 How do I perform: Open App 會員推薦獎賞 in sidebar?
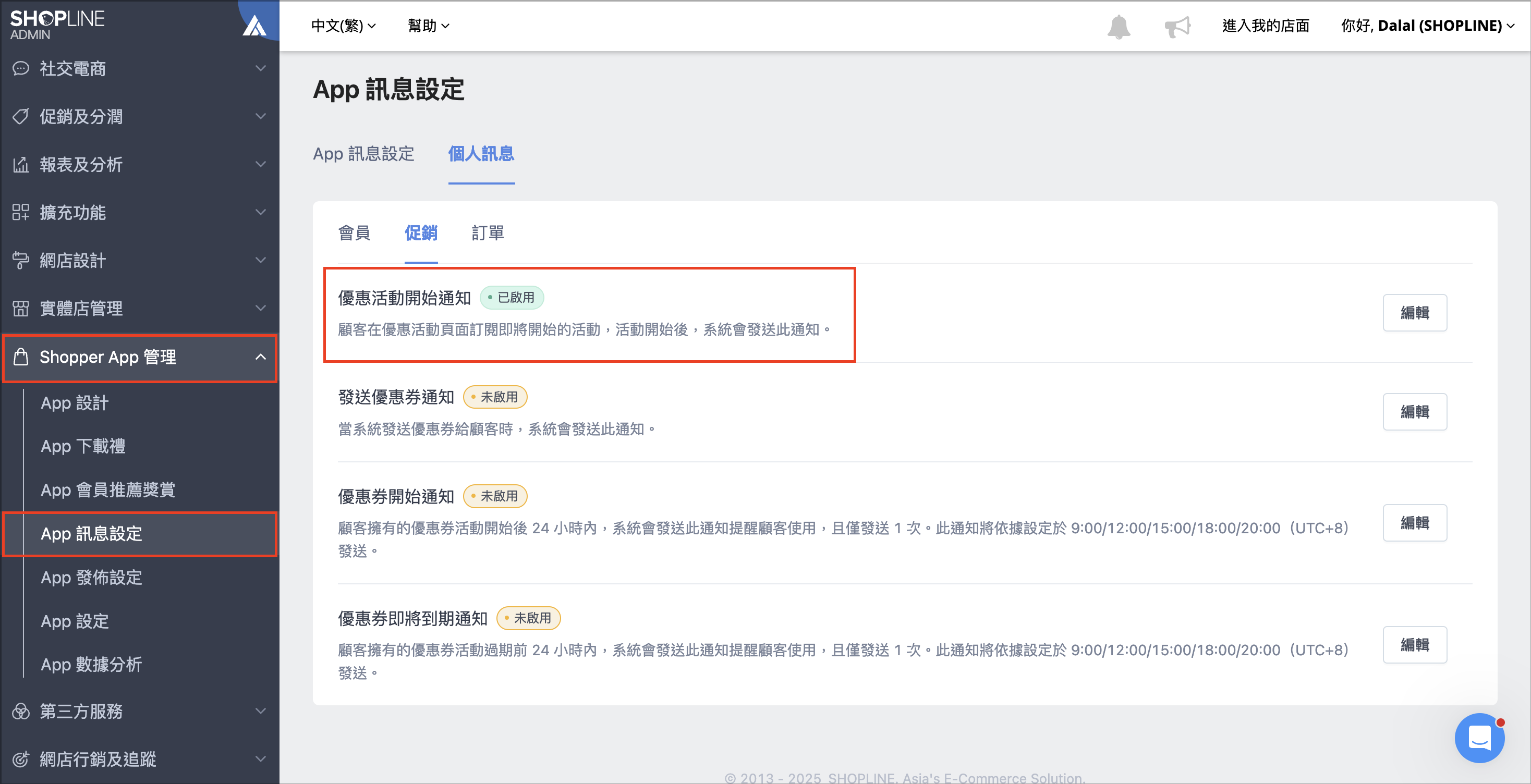pos(108,490)
